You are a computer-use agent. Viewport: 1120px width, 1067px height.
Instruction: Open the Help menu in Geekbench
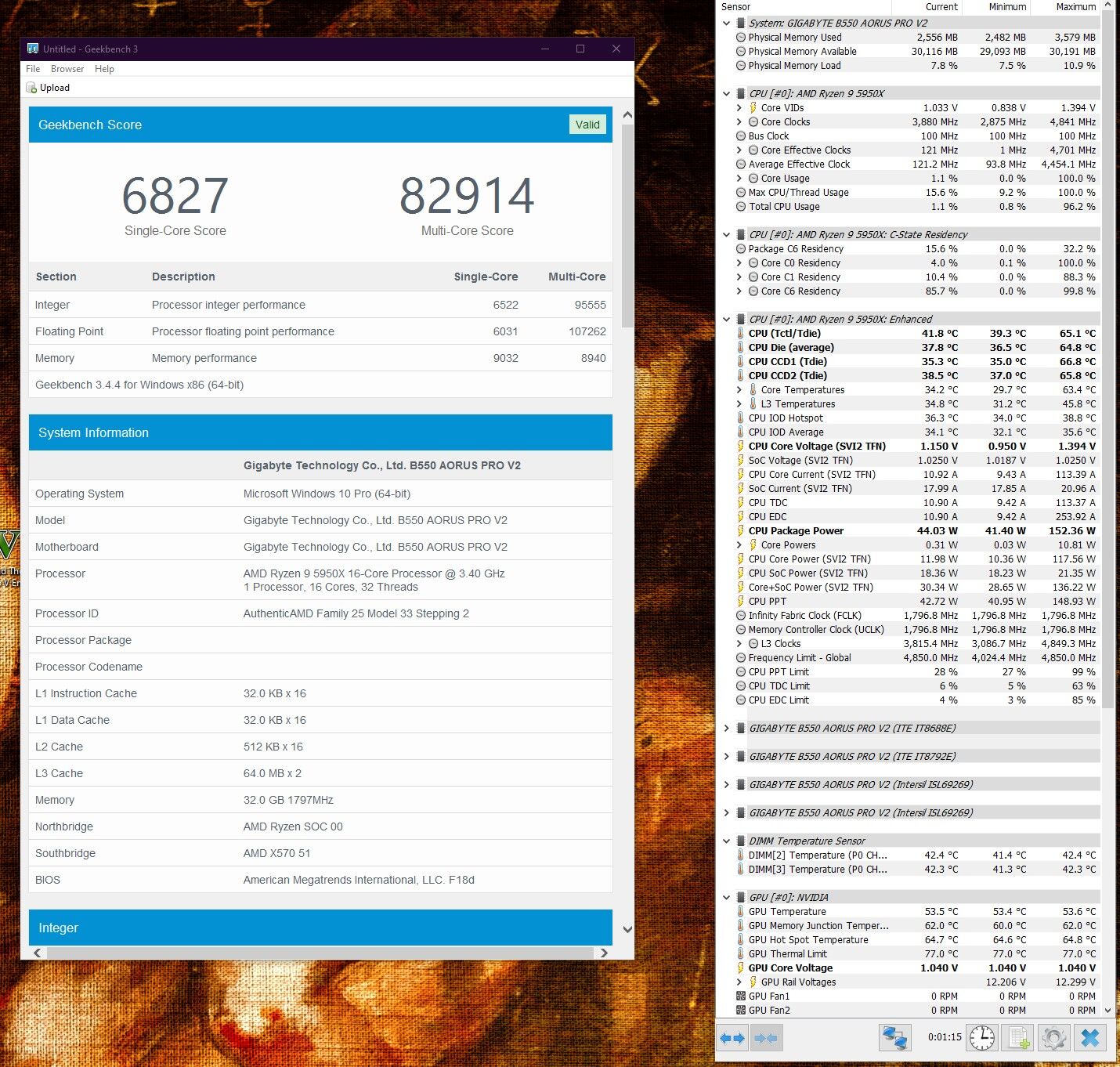(x=104, y=69)
